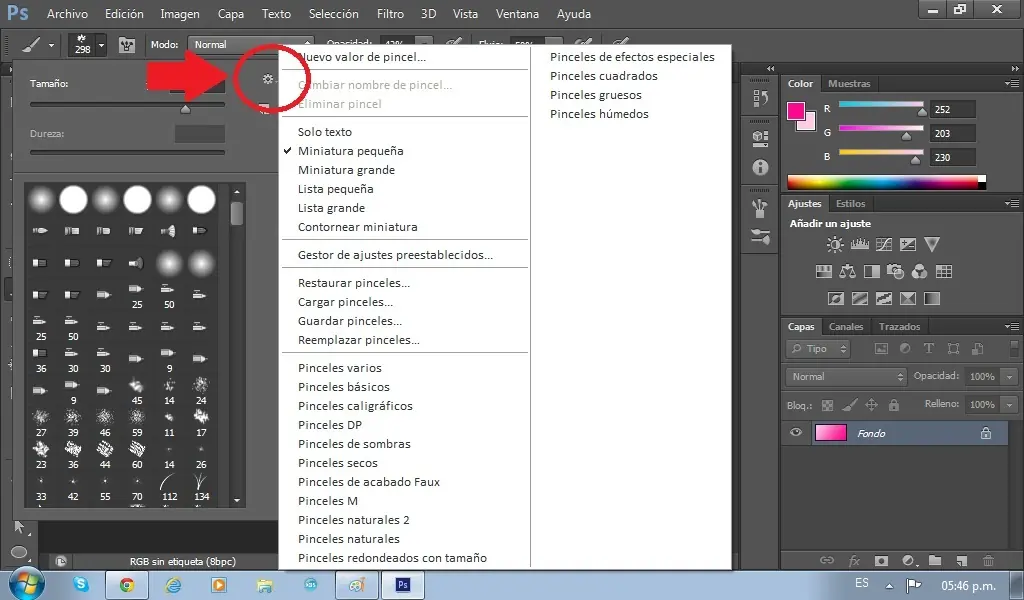Open the Opacidad 100% dropdown arrow
Viewport: 1024px width, 600px height.
tap(1010, 377)
